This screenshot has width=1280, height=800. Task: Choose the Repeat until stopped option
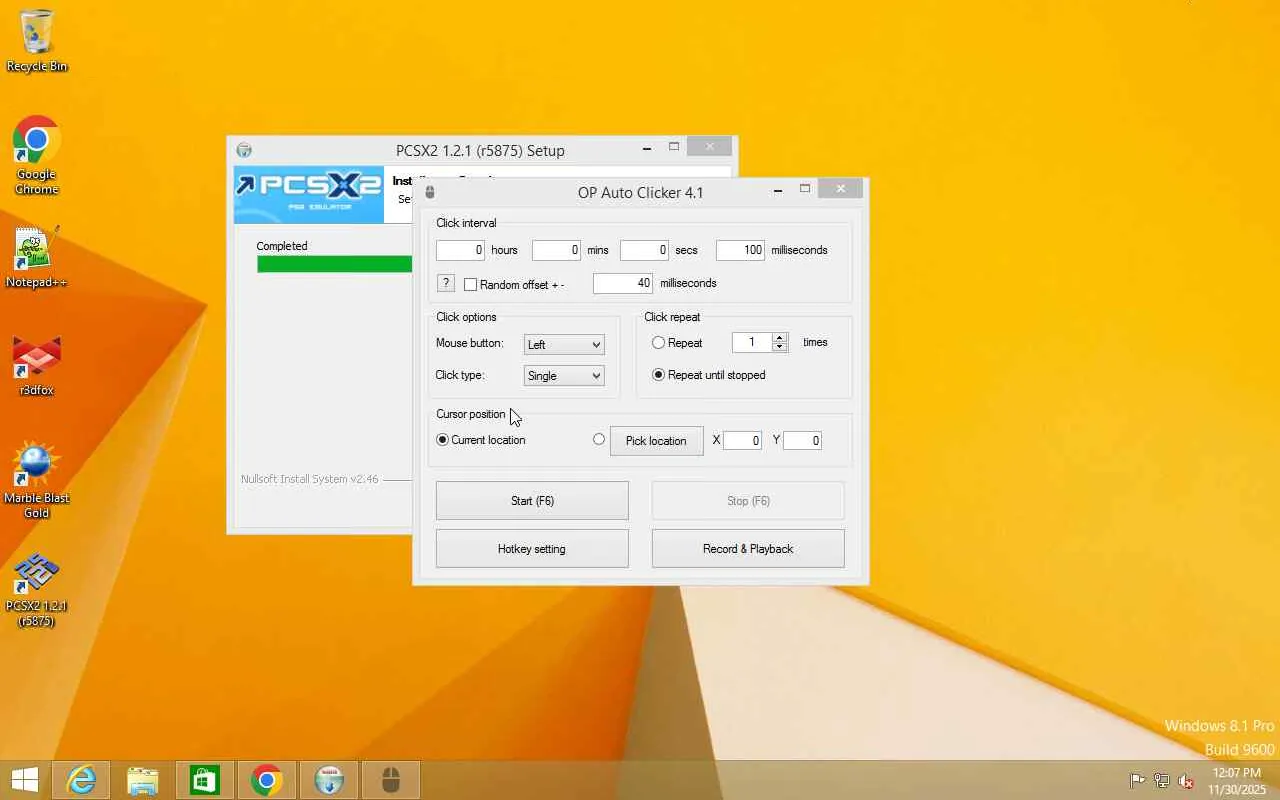[658, 375]
